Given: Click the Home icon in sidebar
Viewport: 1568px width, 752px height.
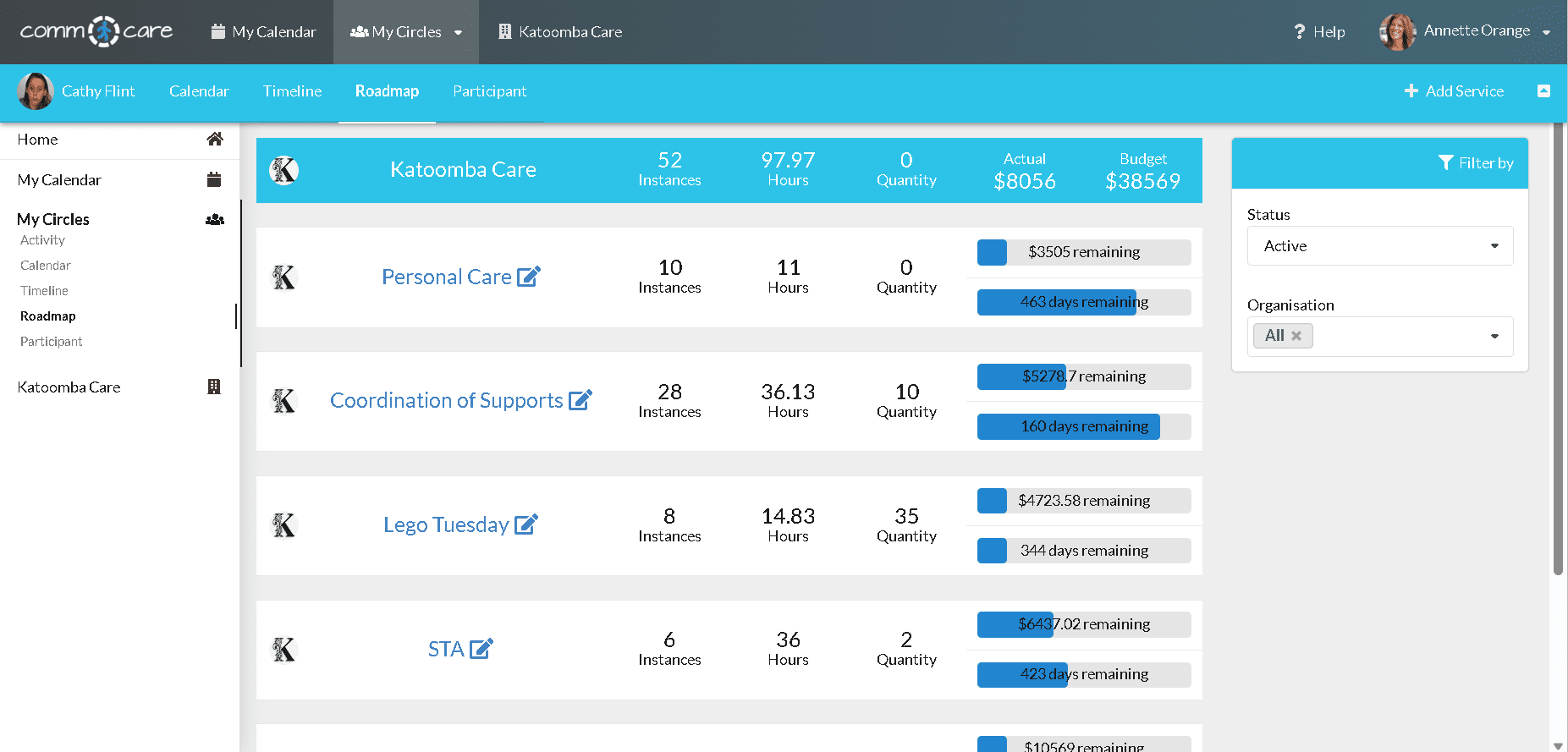Looking at the screenshot, I should pos(215,140).
